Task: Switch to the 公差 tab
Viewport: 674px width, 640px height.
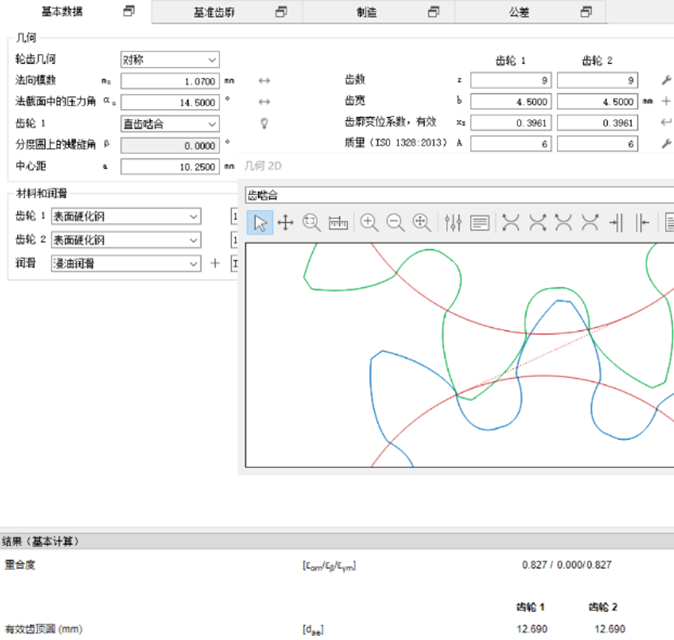Action: (530, 12)
